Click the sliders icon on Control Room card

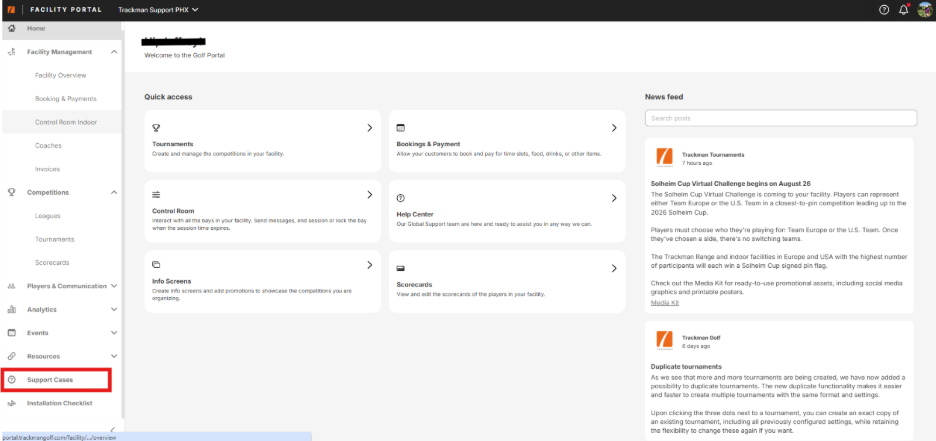tap(156, 195)
